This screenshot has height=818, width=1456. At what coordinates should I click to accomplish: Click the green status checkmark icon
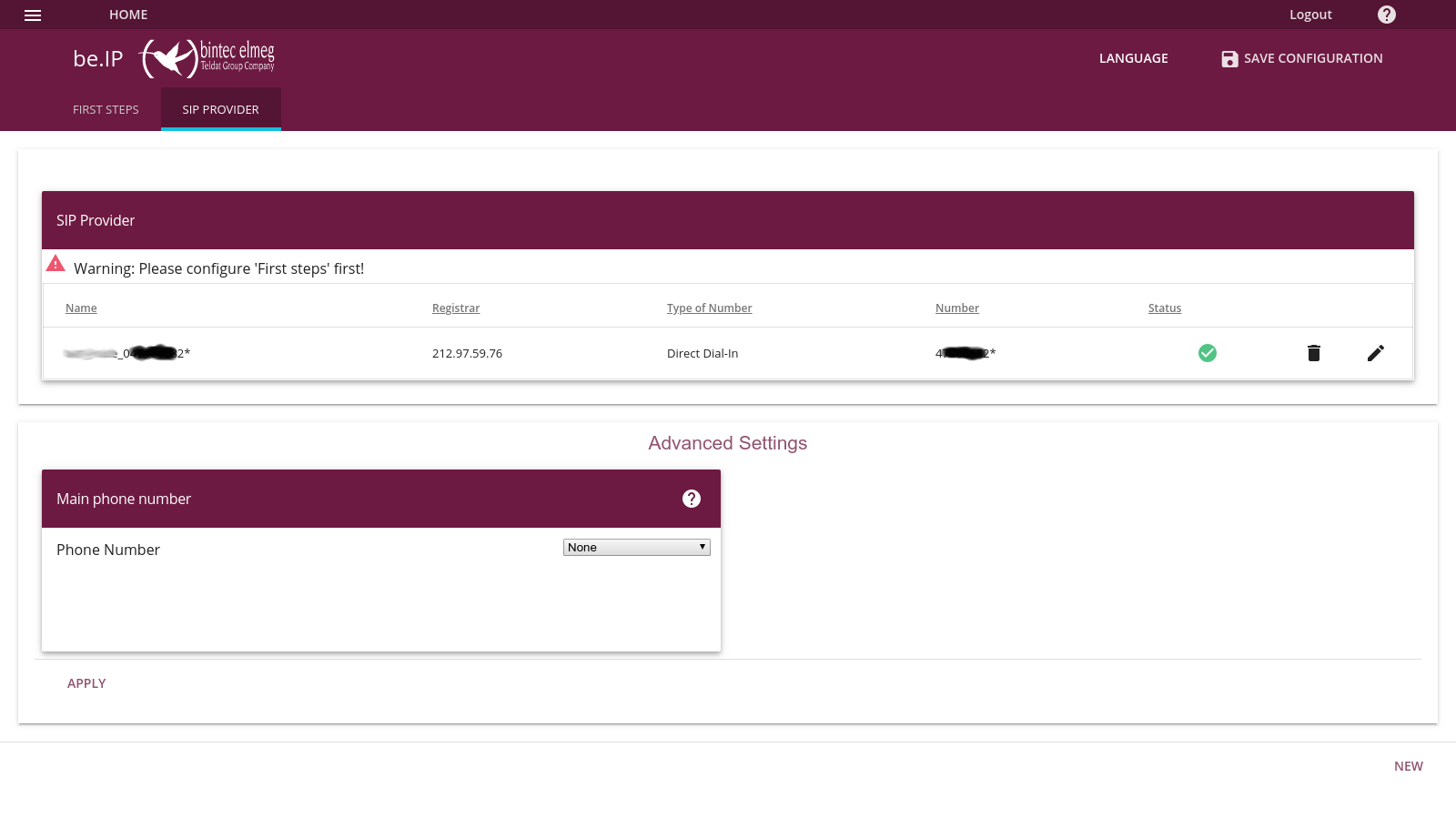click(x=1208, y=353)
